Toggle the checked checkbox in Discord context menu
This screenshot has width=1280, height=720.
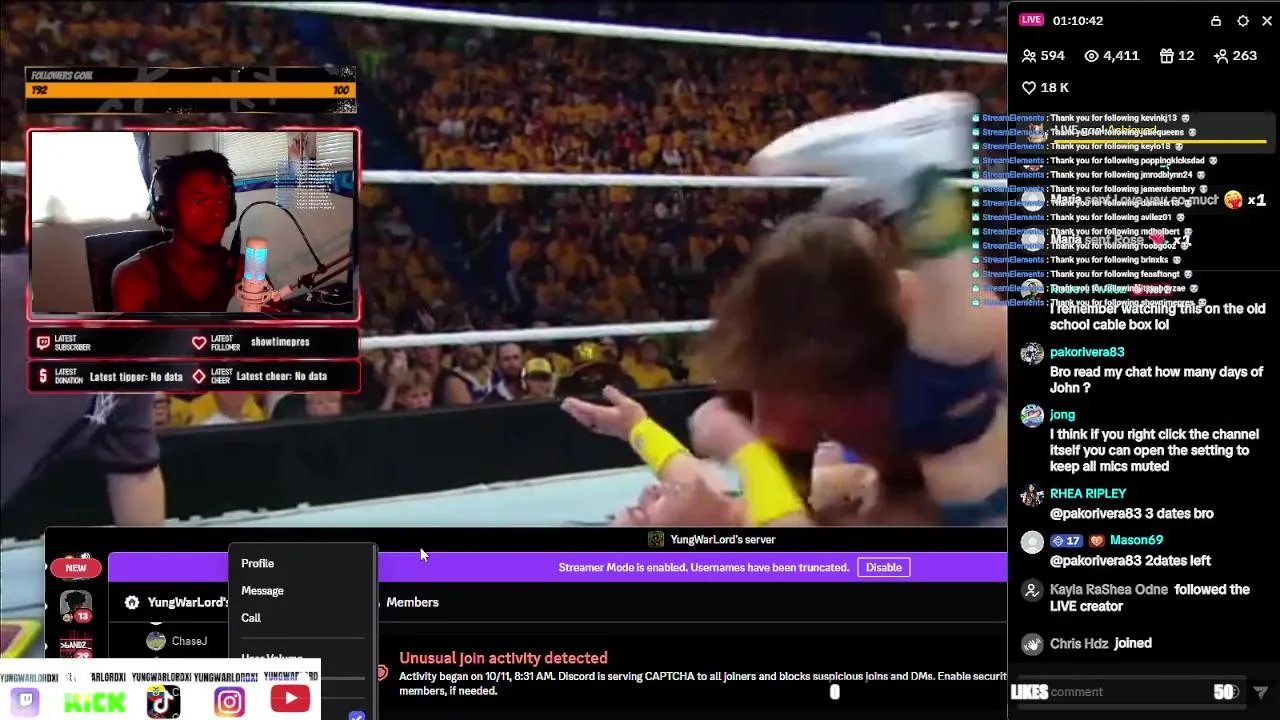click(x=357, y=716)
